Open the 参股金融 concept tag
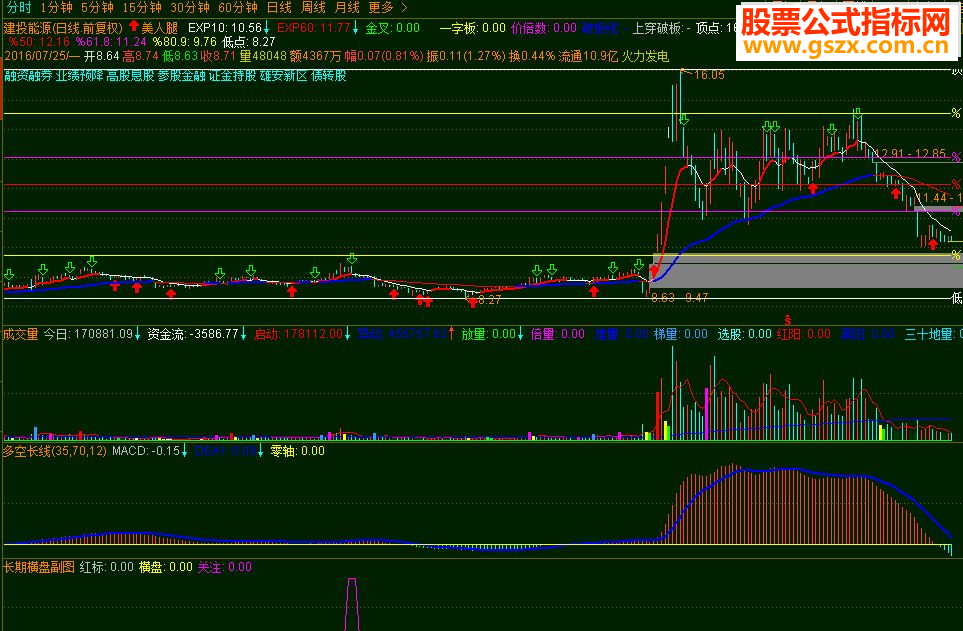The width and height of the screenshot is (963, 631). point(181,76)
